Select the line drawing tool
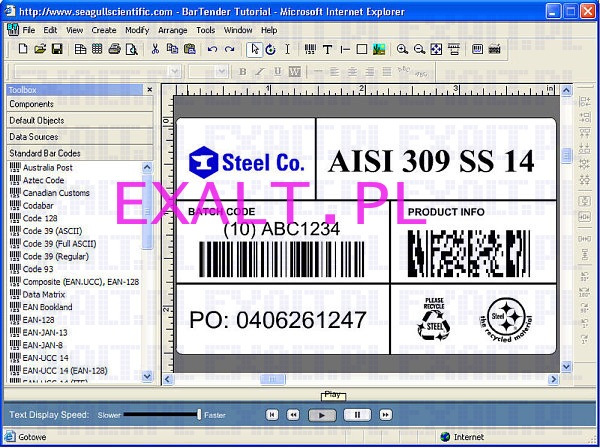The height and width of the screenshot is (448, 600). pos(345,49)
